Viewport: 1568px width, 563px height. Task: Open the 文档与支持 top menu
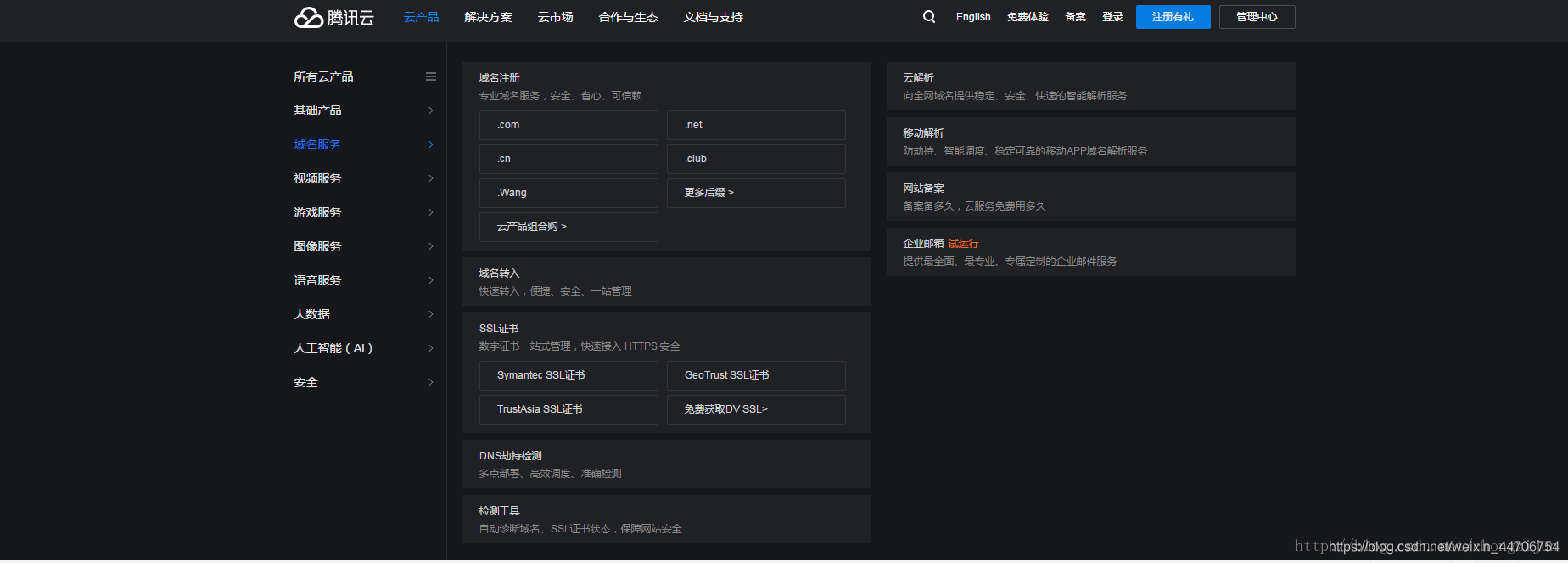(713, 17)
